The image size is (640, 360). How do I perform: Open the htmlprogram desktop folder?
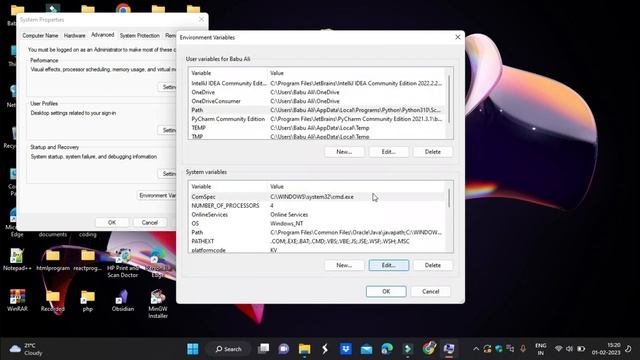[x=53, y=259]
